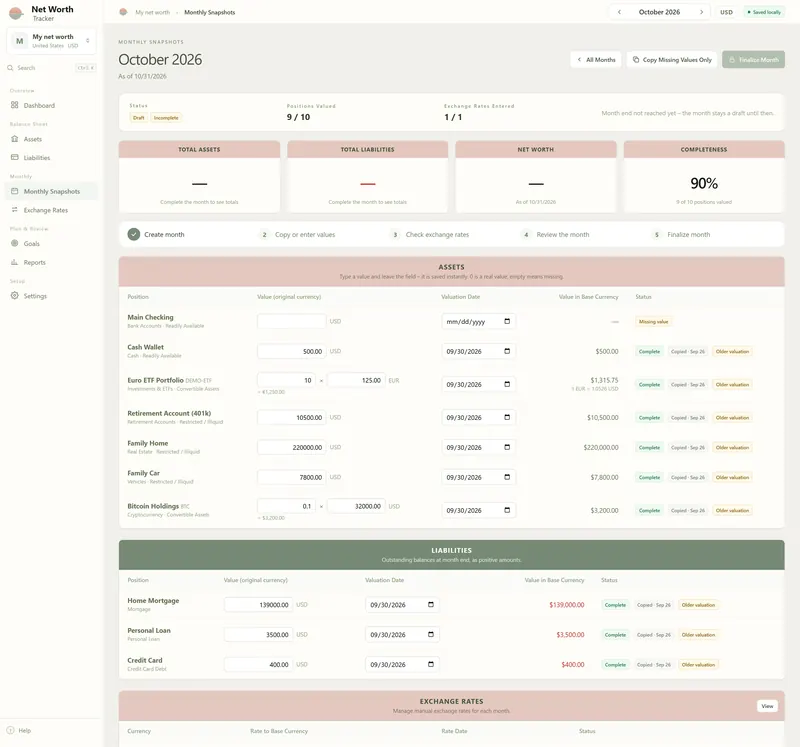Click the Settings gear icon
The width and height of the screenshot is (800, 747).
pos(15,295)
